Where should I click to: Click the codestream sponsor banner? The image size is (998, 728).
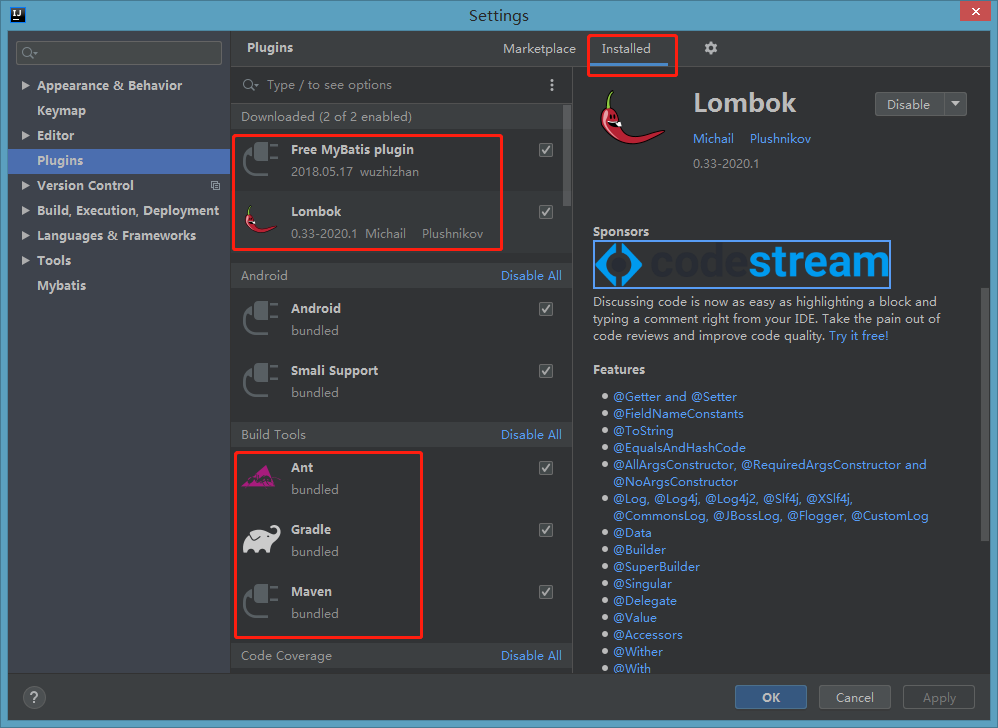(741, 264)
